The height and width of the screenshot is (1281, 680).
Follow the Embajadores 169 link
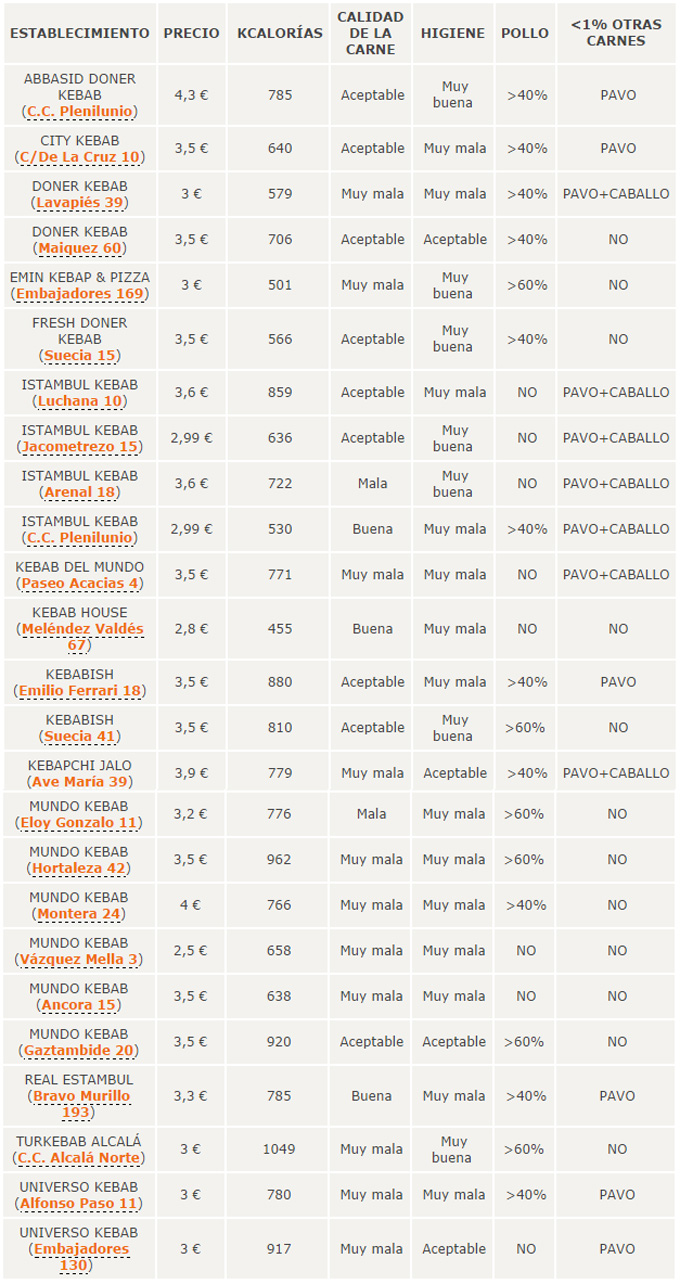[x=80, y=294]
